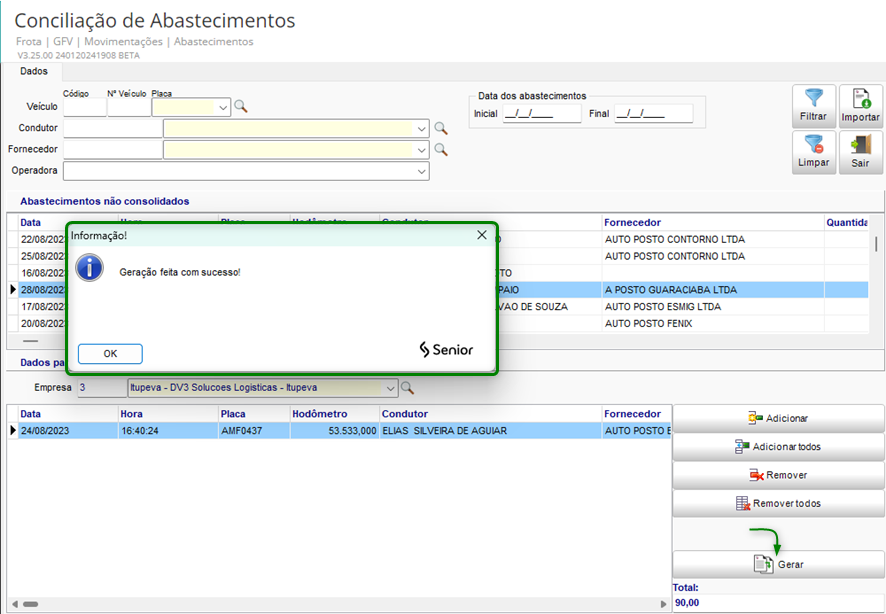This screenshot has height=614, width=886.
Task: Click the Remover button
Action: (778, 475)
